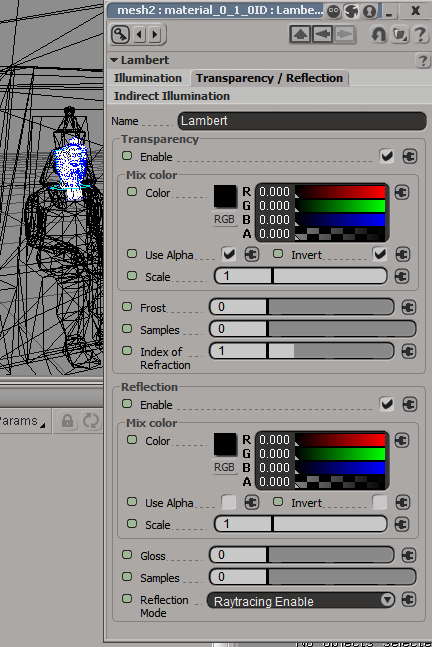Screen dimensions: 432x647
Task: Toggle animation dot for Frost
Action: point(127,307)
